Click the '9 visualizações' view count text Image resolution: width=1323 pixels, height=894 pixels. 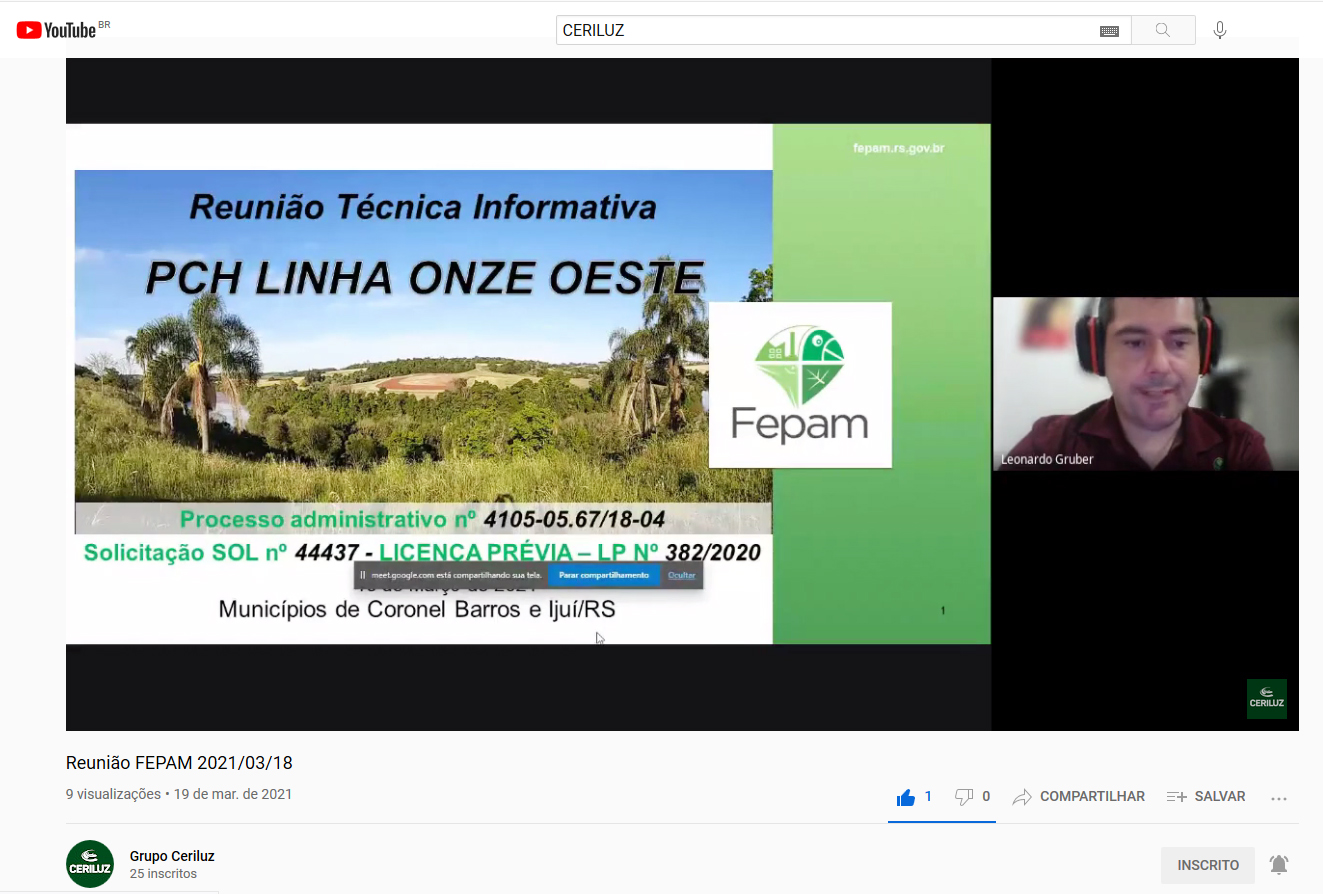[113, 794]
